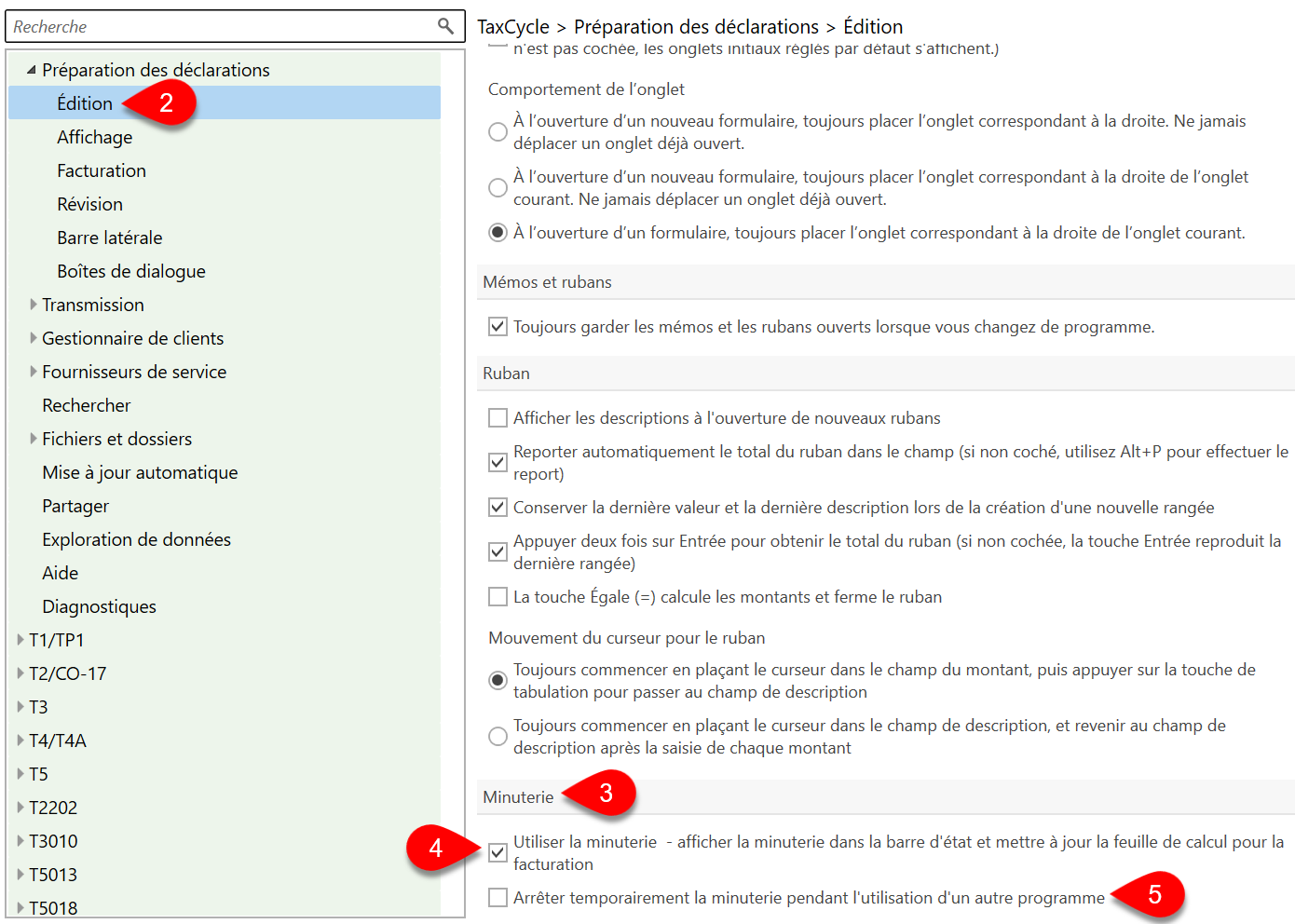Click the Mouvement du curseur pour le ruban label
This screenshot has height=924, width=1295.
pyautogui.click(x=626, y=638)
